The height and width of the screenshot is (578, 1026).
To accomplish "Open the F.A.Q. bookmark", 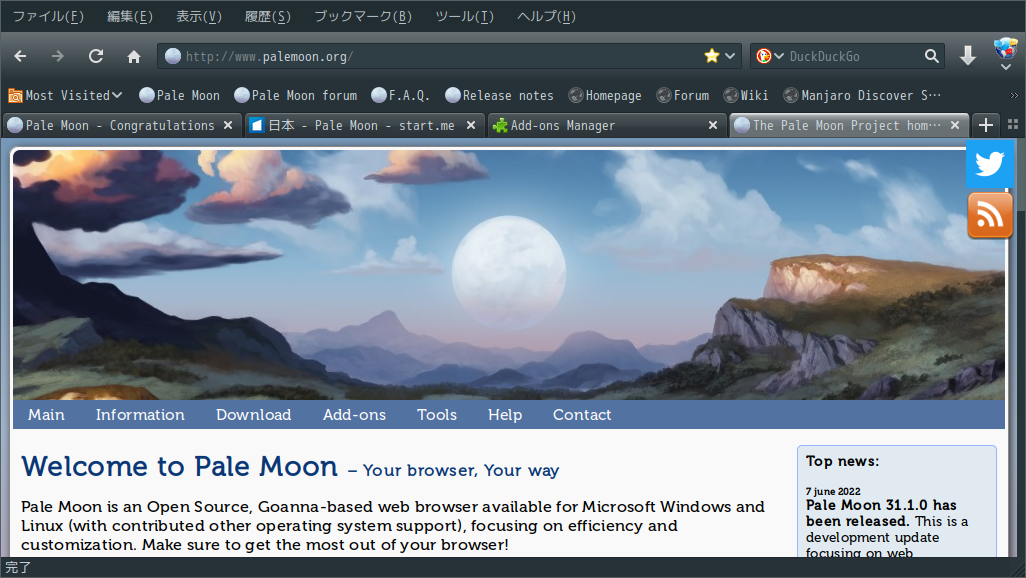I will click(400, 96).
